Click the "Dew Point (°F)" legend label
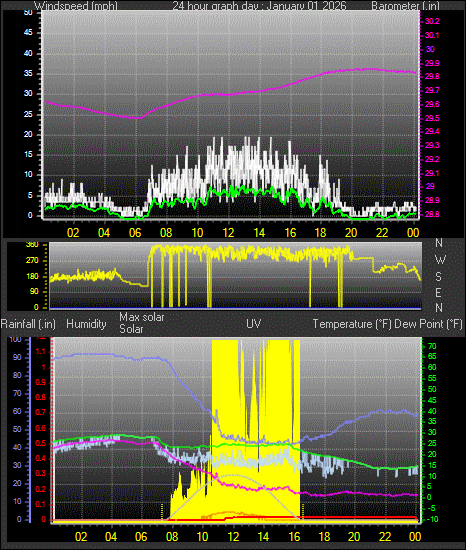Image resolution: width=466 pixels, height=550 pixels. tap(428, 324)
